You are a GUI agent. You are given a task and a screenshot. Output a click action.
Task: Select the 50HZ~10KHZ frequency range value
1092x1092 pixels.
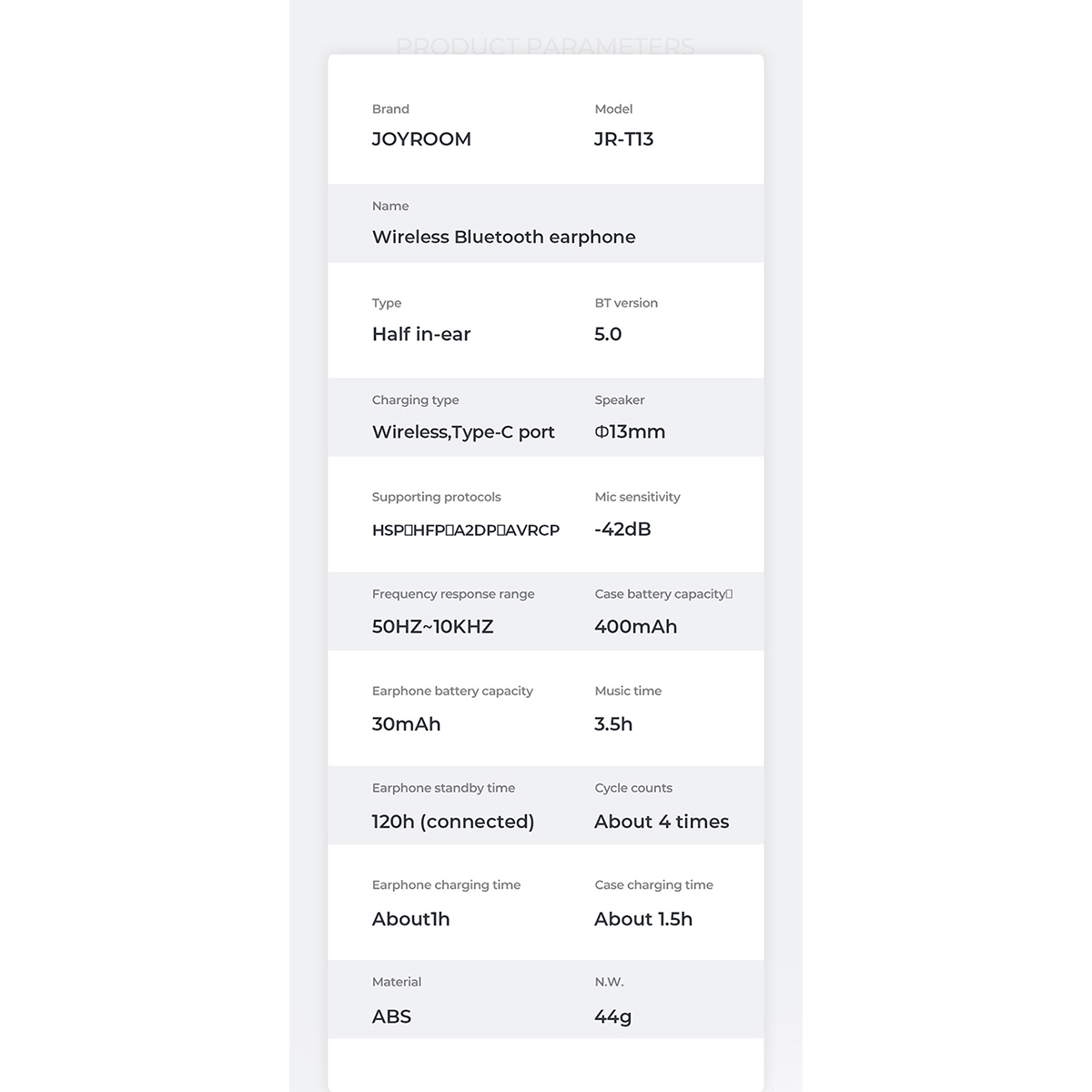432,626
